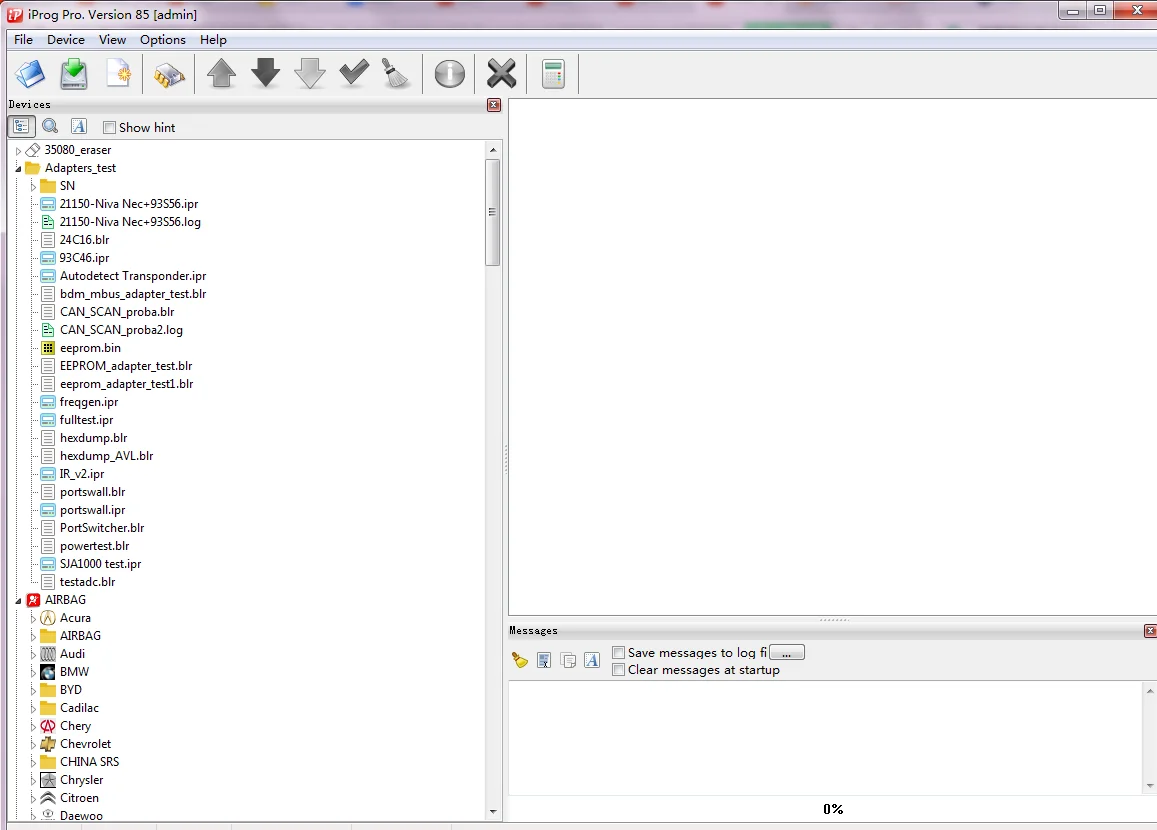This screenshot has height=830, width=1157.
Task: Click the gray down arrow icon
Action: pyautogui.click(x=310, y=74)
